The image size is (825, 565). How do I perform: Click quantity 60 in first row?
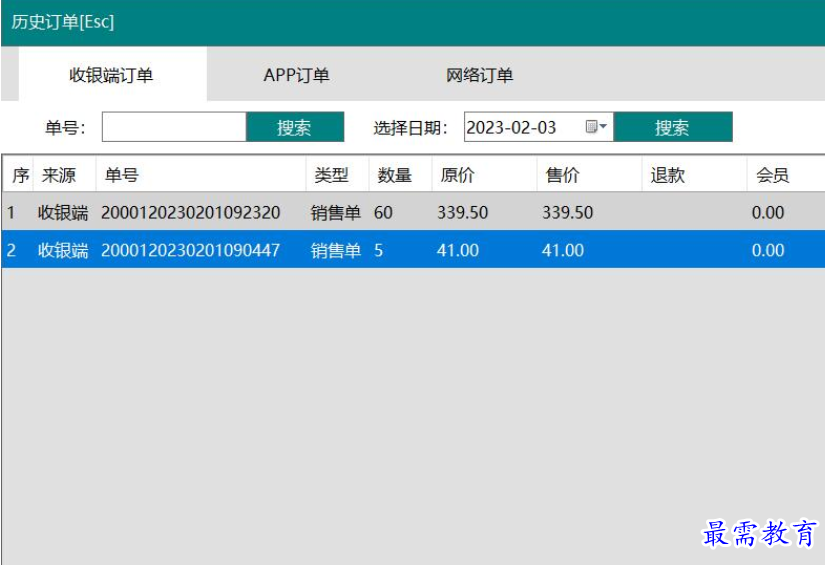[x=383, y=213]
